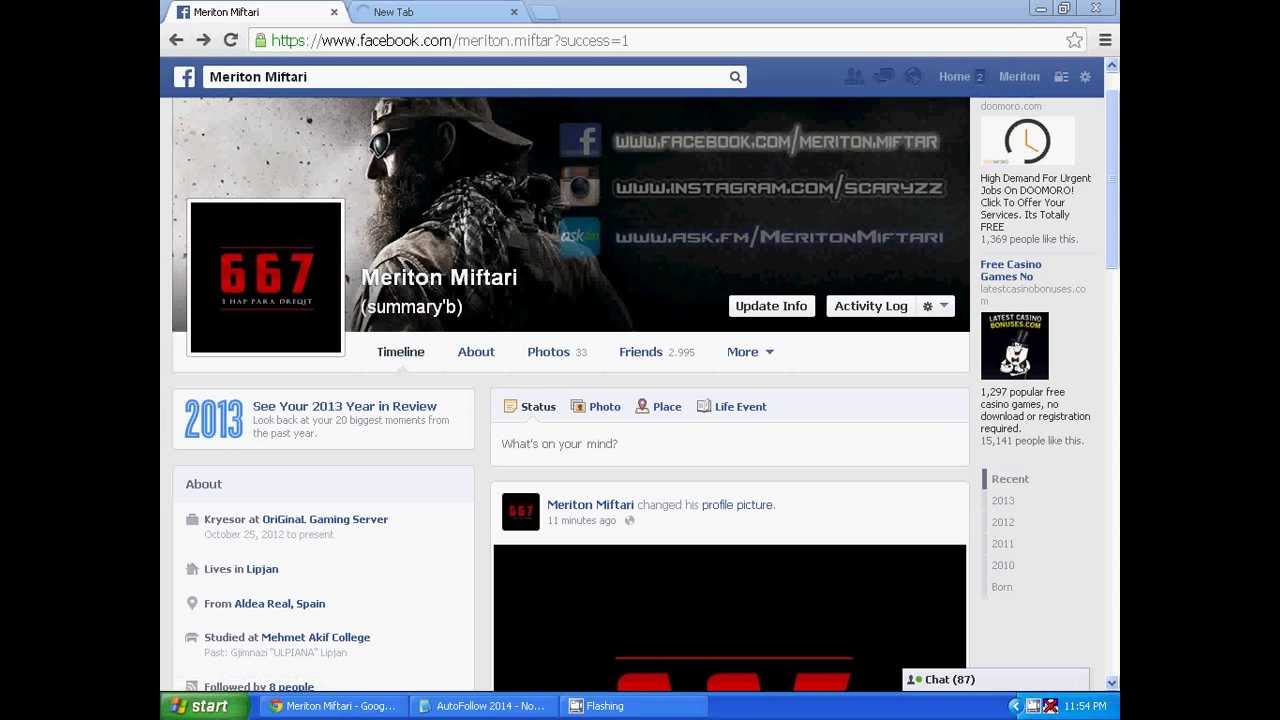The height and width of the screenshot is (720, 1280).
Task: Open a new browser tab button
Action: (x=544, y=12)
